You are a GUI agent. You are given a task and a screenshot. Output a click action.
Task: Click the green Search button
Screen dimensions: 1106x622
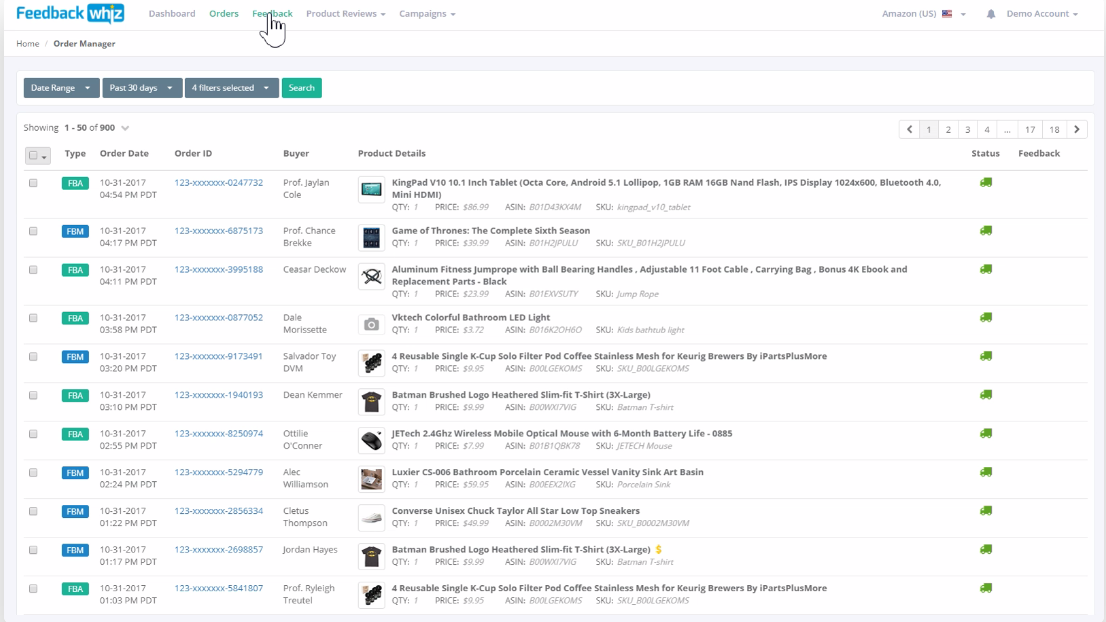pyautogui.click(x=302, y=87)
